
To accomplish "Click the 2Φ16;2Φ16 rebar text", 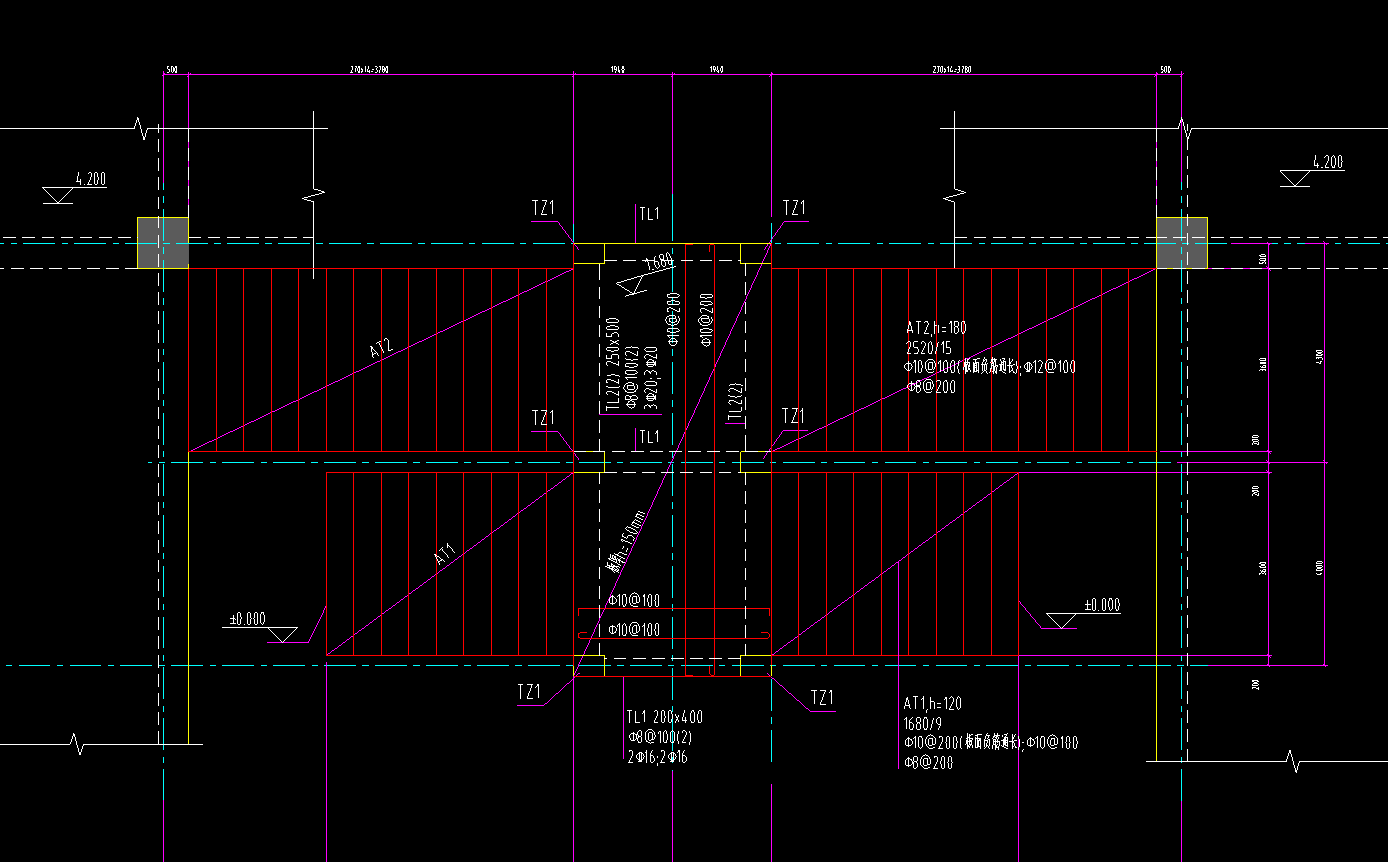I will pos(657,757).
